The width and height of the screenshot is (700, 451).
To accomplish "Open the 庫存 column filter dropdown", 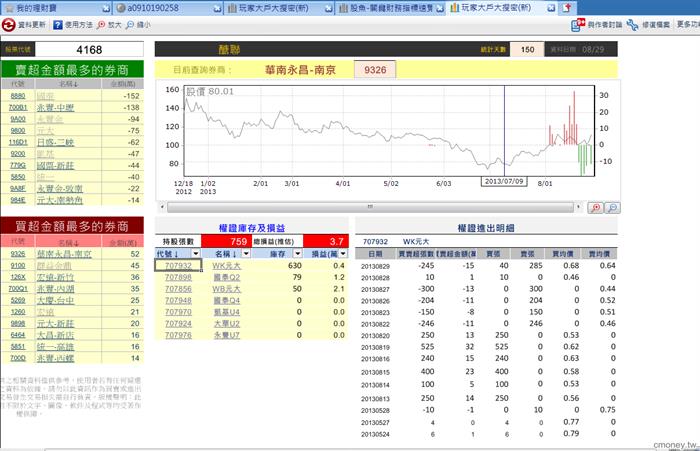I will click(298, 254).
